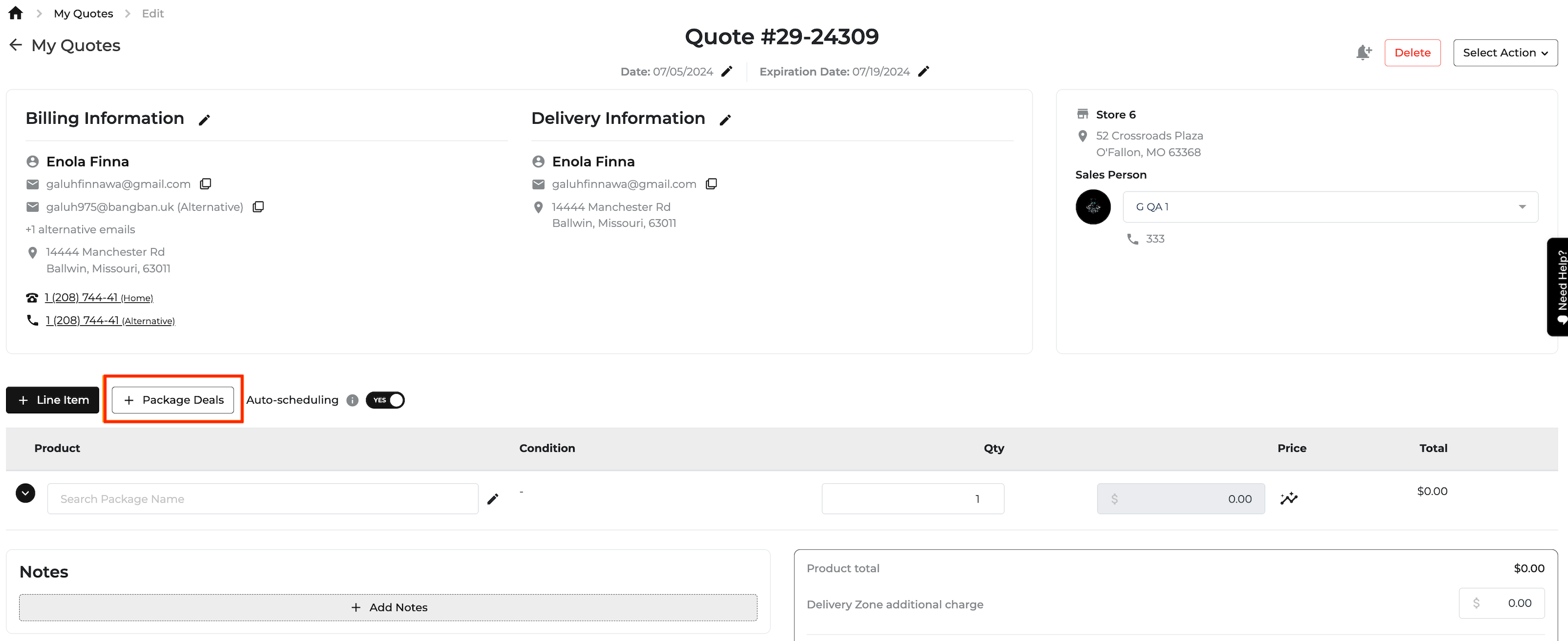Edit Billing Information pencil icon
Screen dimensions: 1568x641
point(205,120)
